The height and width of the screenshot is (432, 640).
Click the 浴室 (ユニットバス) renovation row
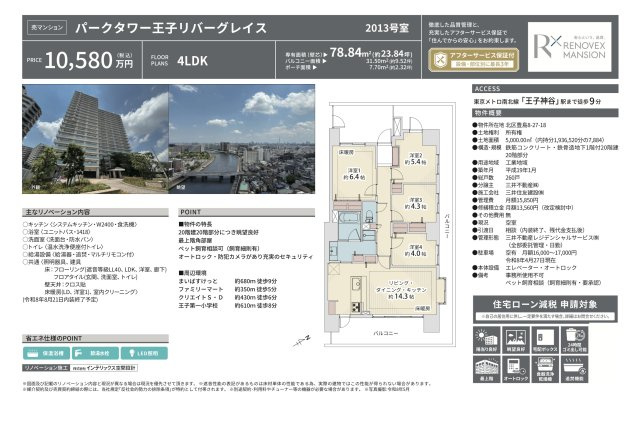(56, 232)
